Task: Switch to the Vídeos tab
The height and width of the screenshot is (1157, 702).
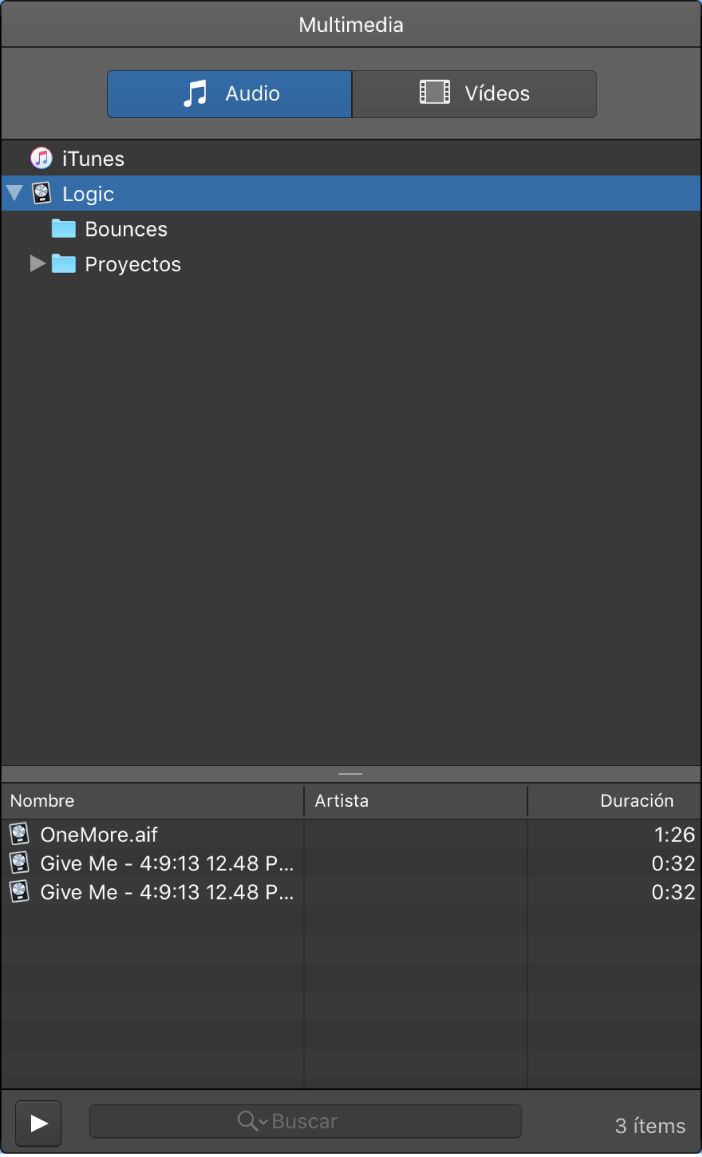Action: click(x=475, y=94)
